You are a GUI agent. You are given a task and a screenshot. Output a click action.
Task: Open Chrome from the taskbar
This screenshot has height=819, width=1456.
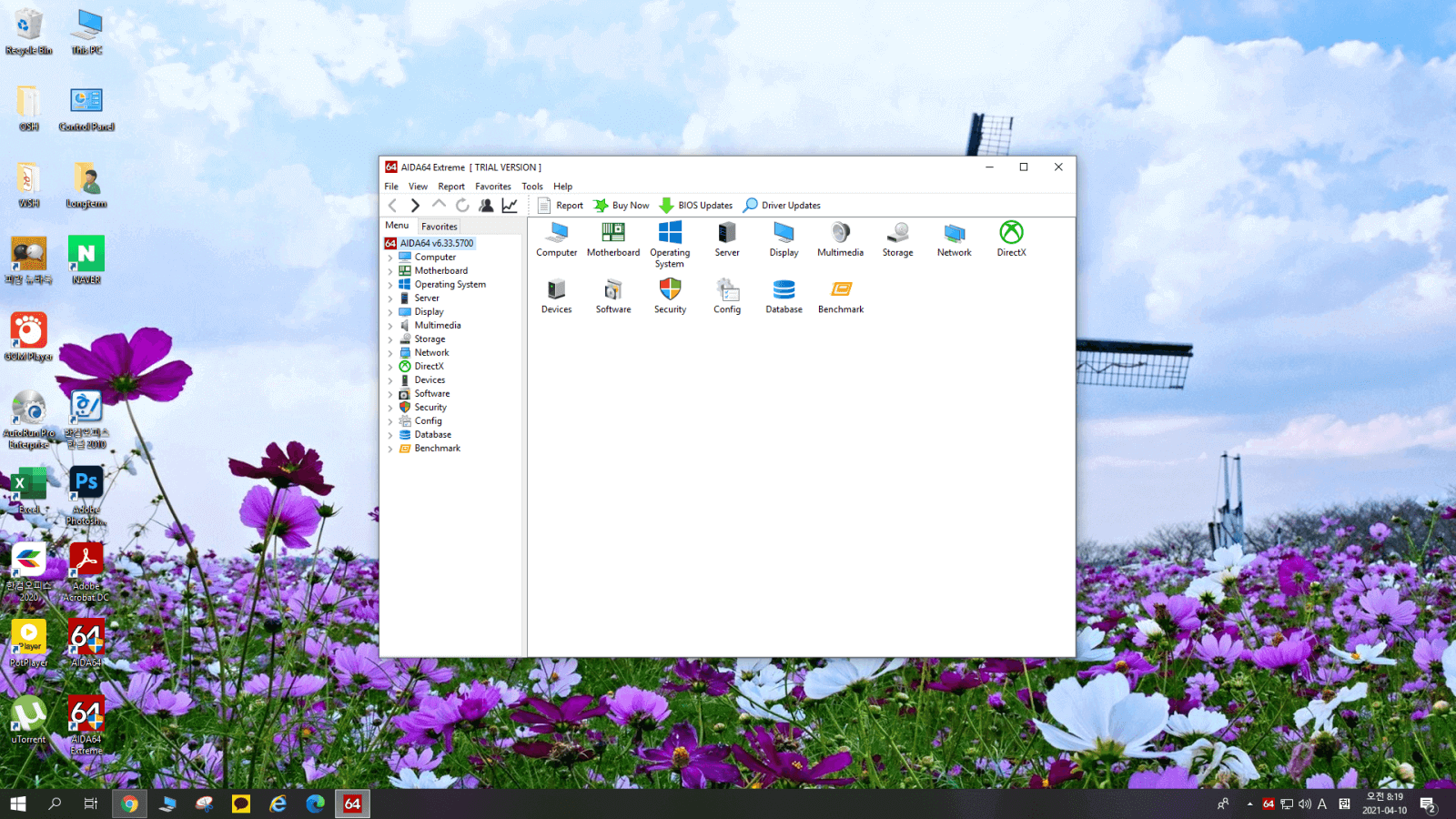(x=130, y=804)
